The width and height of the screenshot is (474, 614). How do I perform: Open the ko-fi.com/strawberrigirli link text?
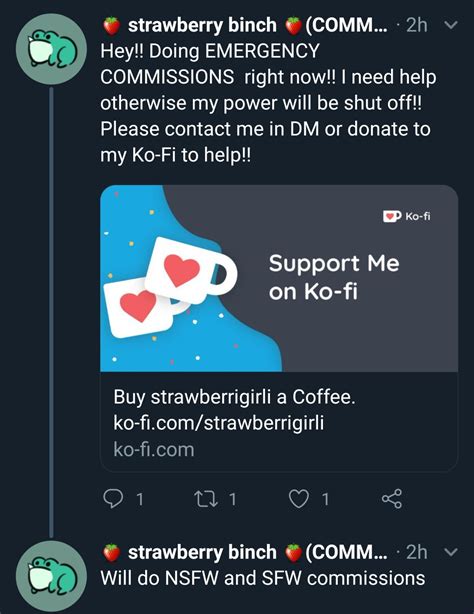(219, 423)
